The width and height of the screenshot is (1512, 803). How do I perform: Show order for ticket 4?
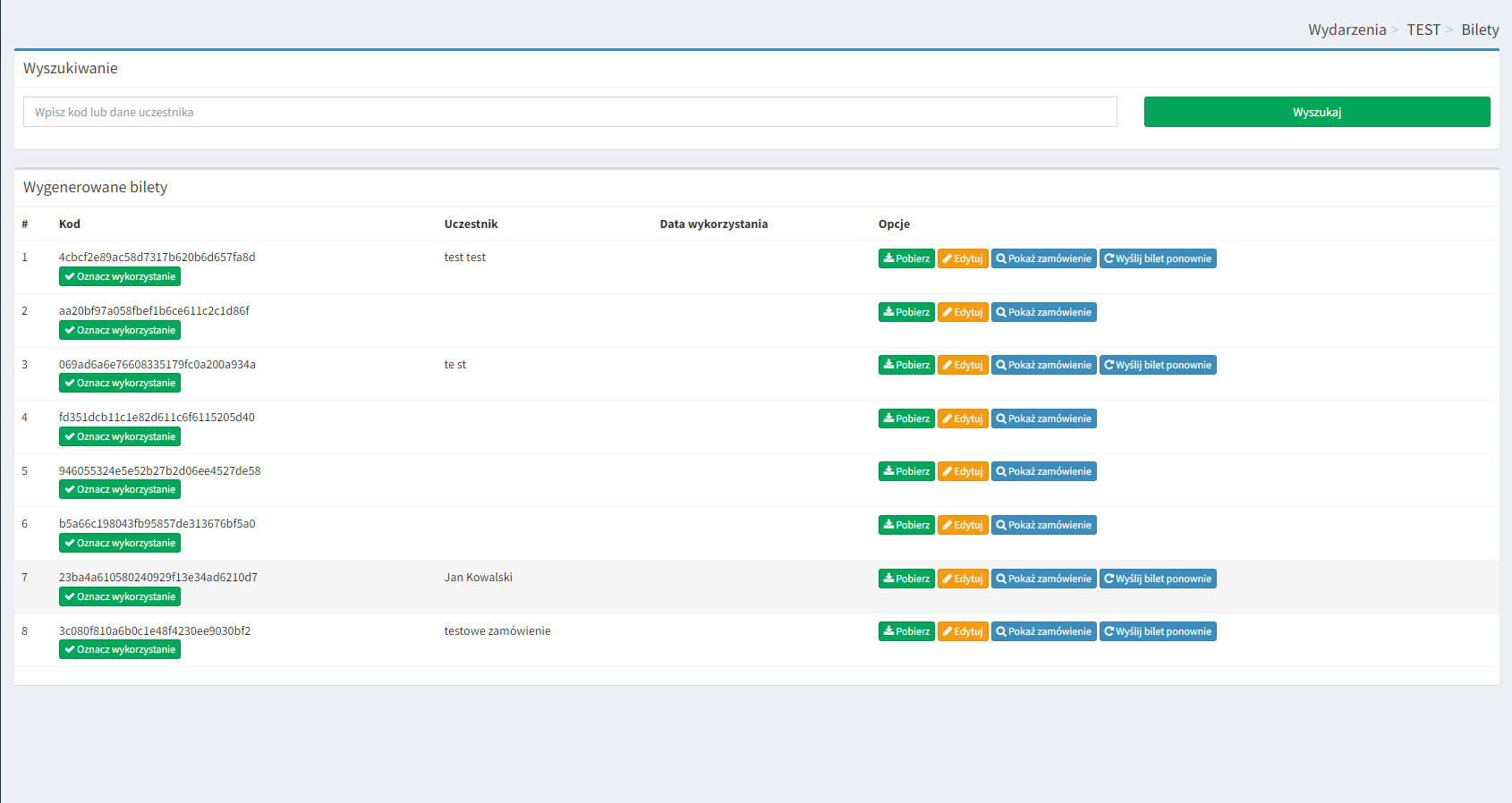1043,418
